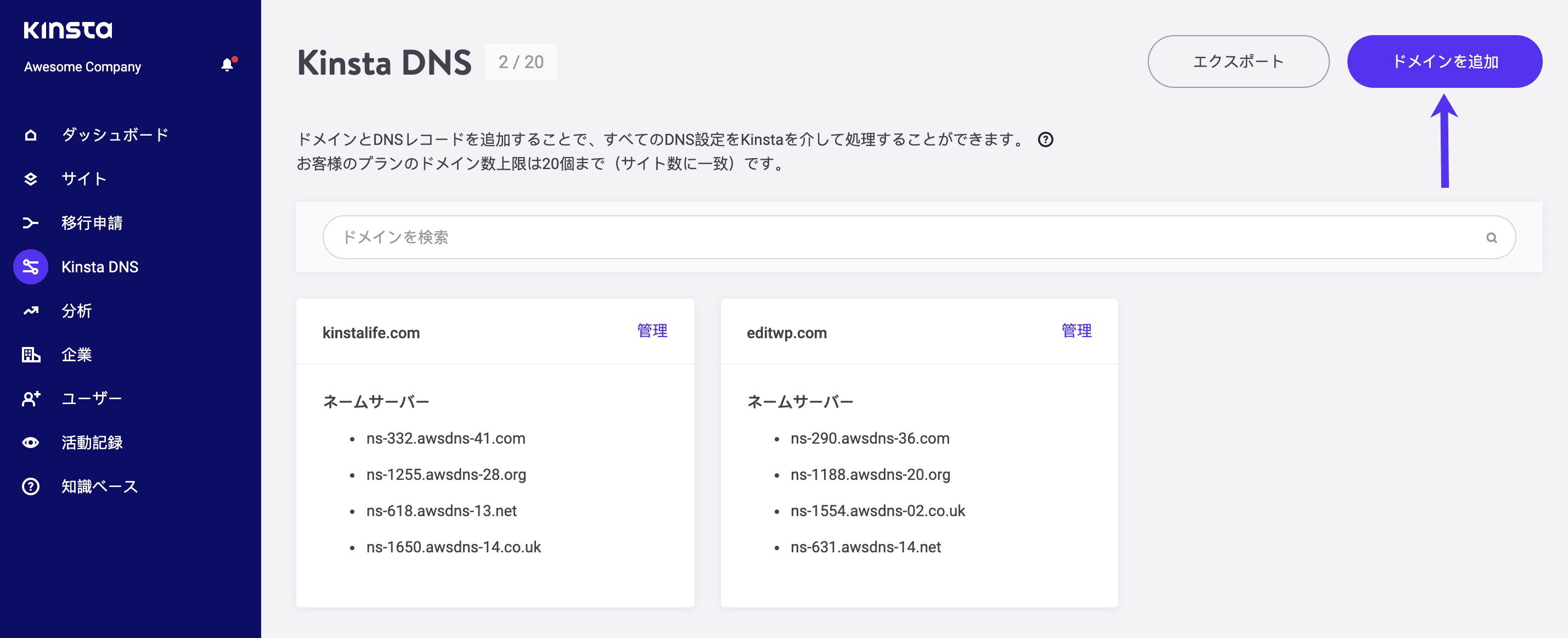Click nameserver ns-1554.awsdns-02.co.uk
This screenshot has width=1568, height=638.
pos(878,511)
